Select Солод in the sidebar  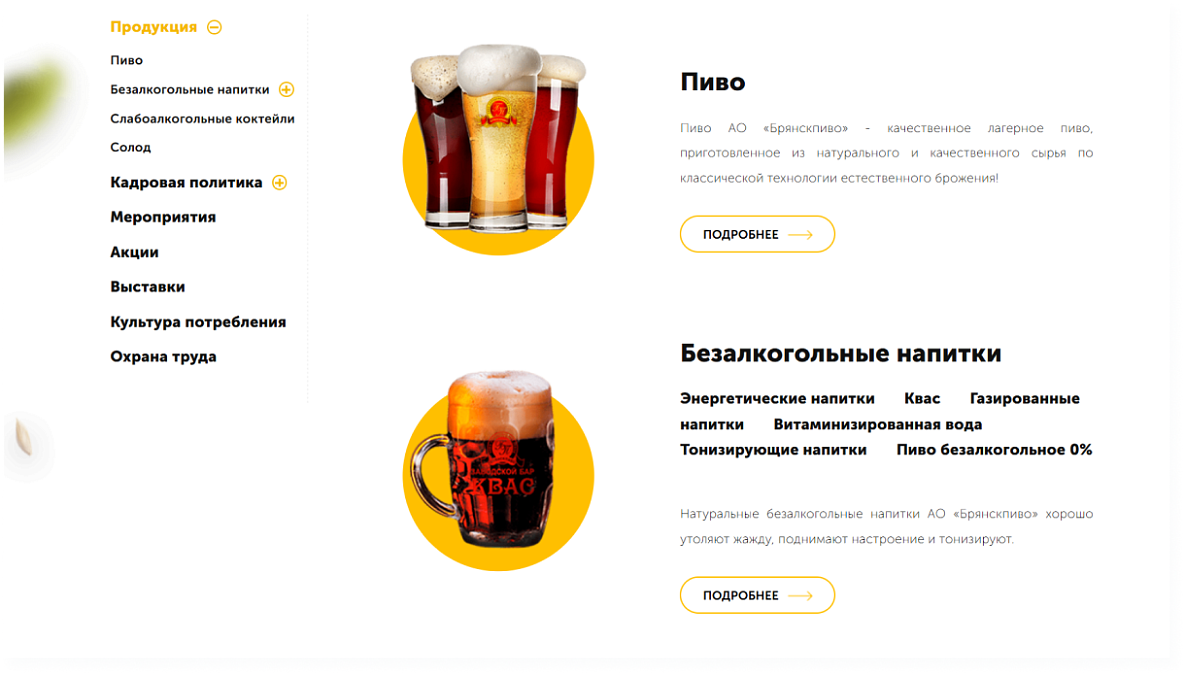click(x=131, y=147)
